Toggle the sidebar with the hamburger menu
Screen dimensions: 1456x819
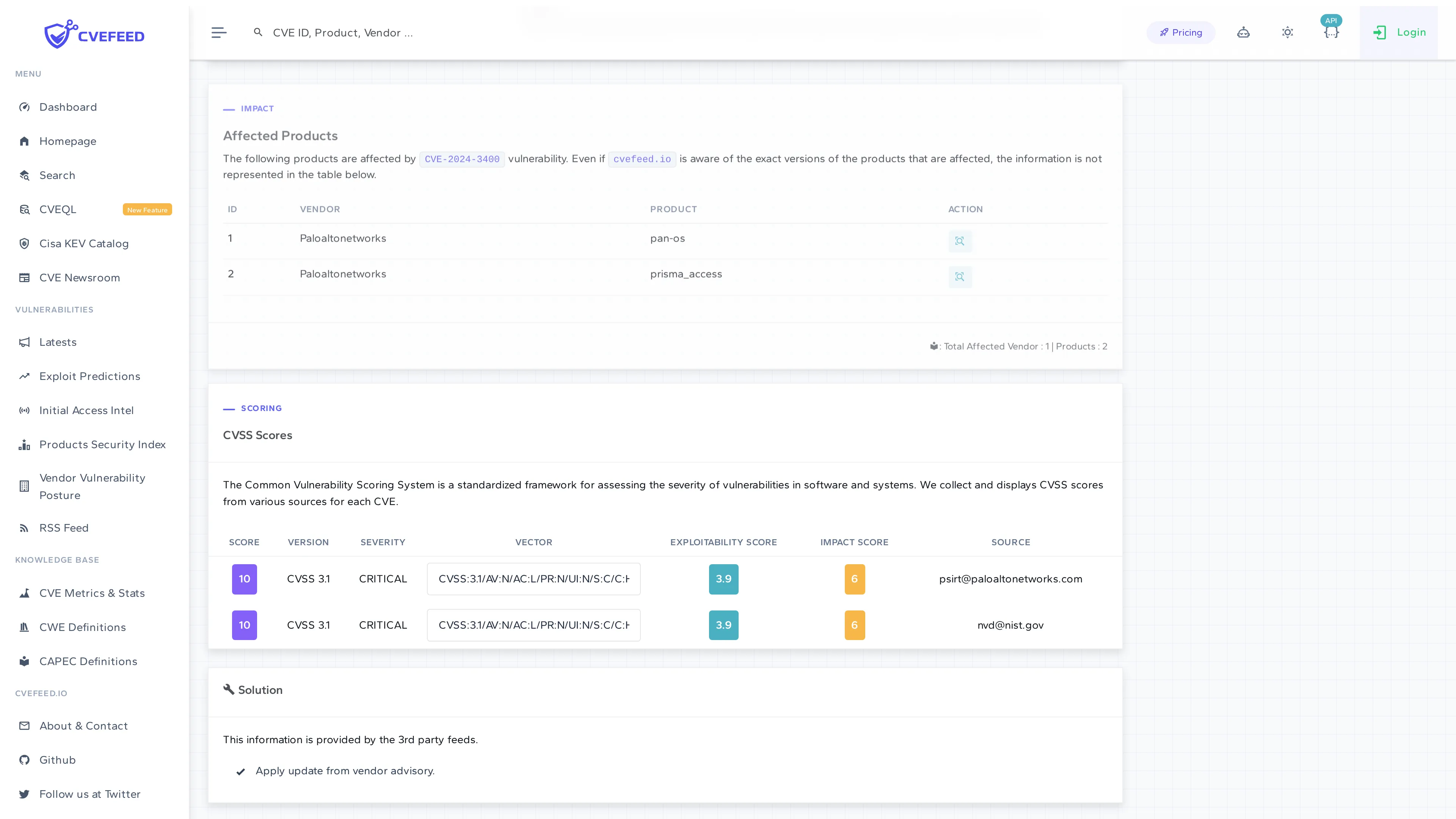tap(219, 32)
